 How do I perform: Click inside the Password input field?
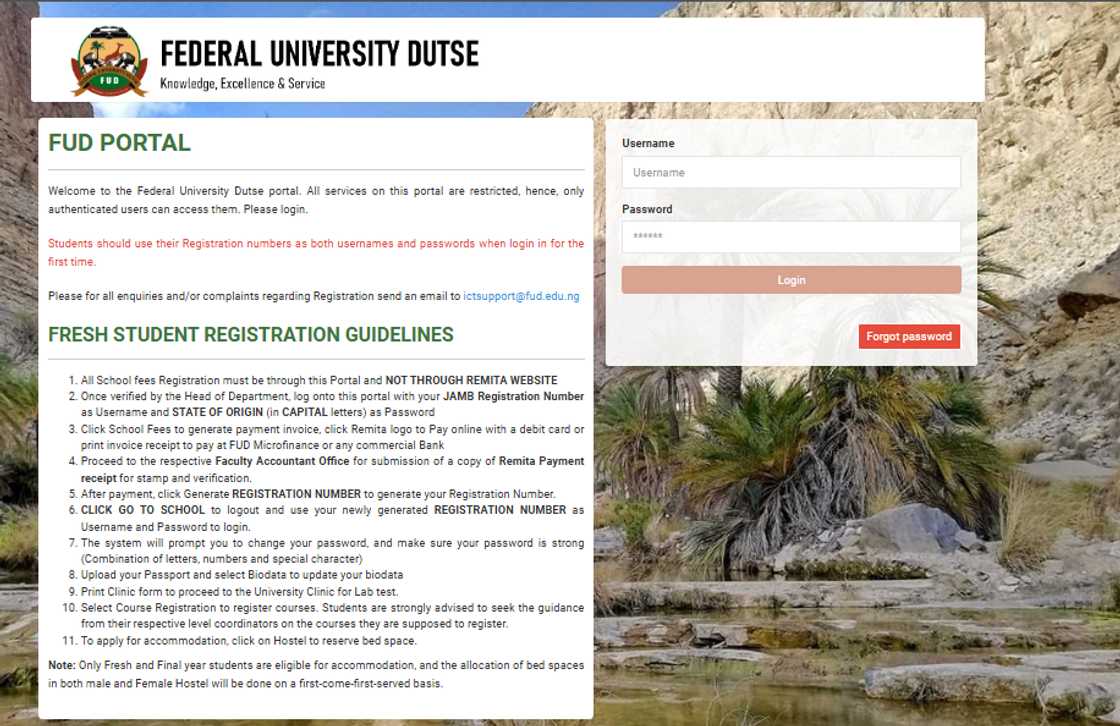pyautogui.click(x=790, y=237)
